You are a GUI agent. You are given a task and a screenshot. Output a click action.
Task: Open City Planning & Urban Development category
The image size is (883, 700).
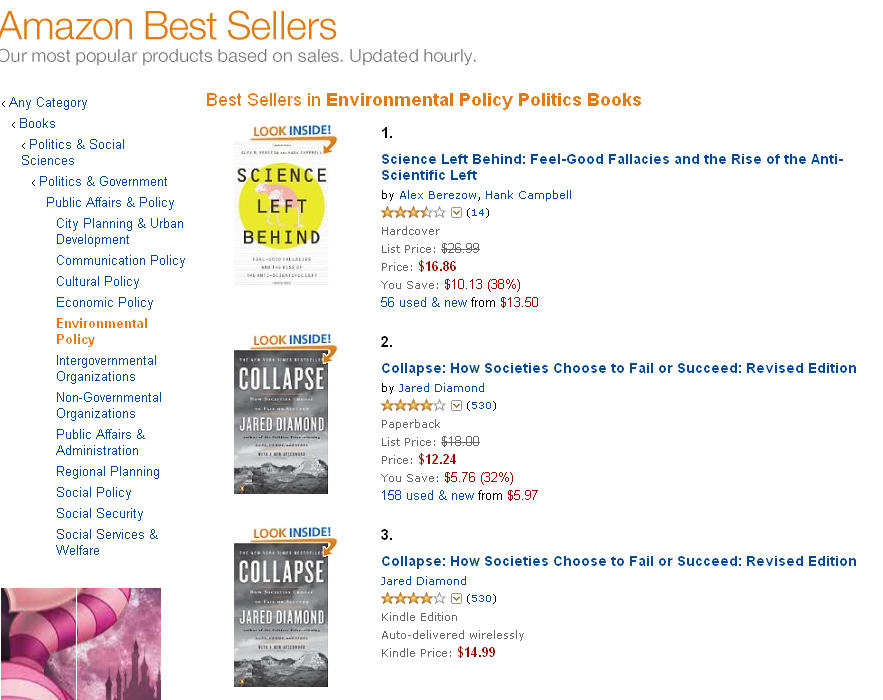[x=120, y=232]
